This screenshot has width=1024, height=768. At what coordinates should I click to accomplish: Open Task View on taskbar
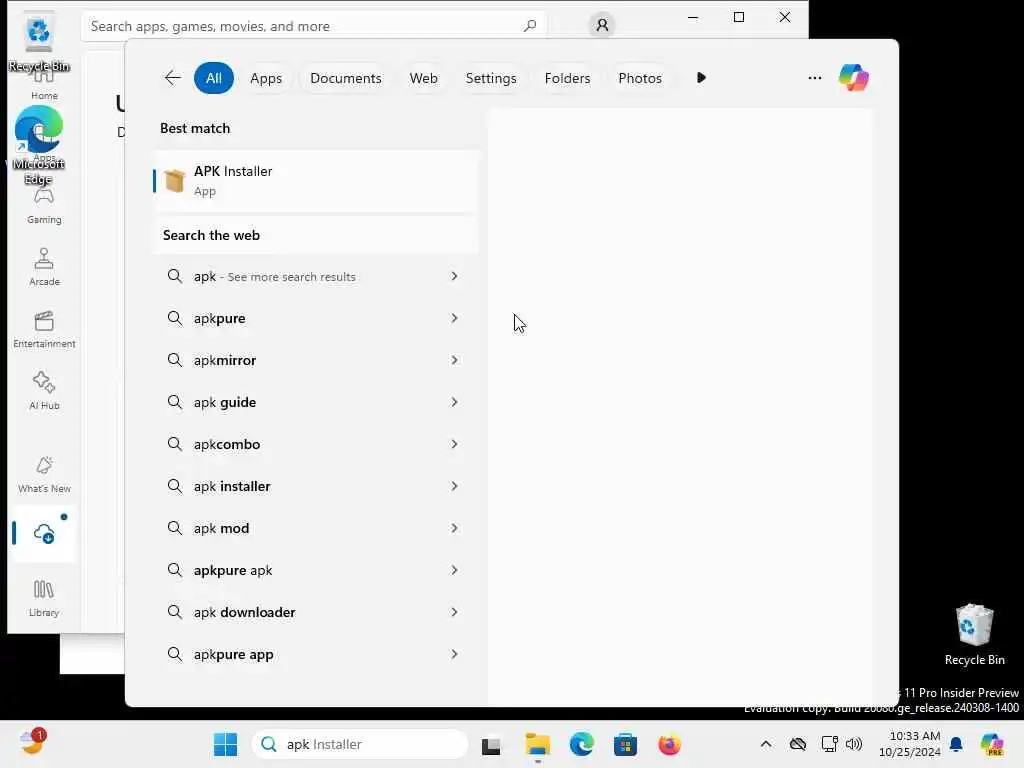(490, 744)
